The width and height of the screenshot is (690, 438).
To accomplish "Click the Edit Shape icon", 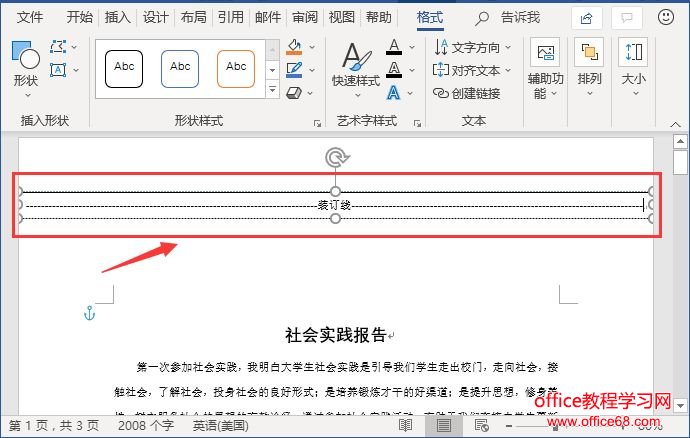I will [58, 47].
